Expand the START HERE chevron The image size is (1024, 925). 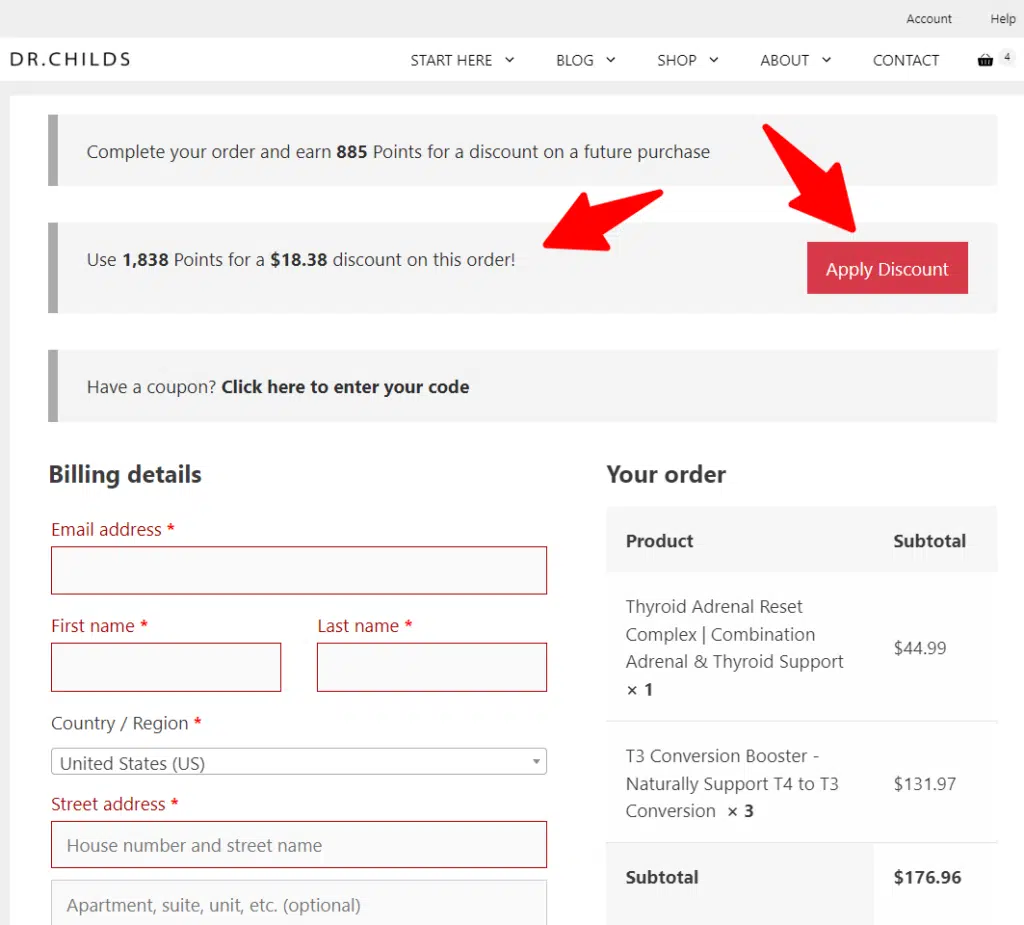point(509,60)
